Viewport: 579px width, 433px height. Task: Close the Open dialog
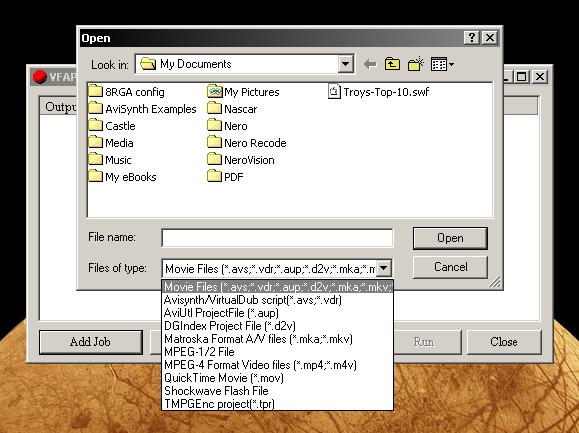(x=490, y=38)
